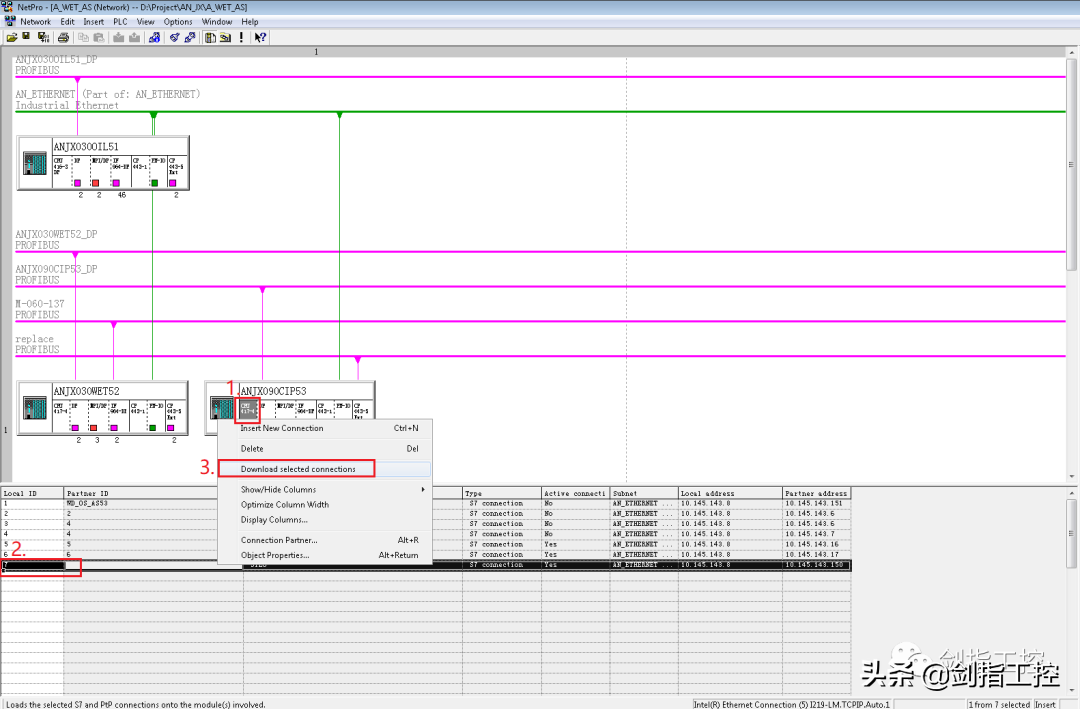
Task: Open the Options menu
Action: coord(178,21)
